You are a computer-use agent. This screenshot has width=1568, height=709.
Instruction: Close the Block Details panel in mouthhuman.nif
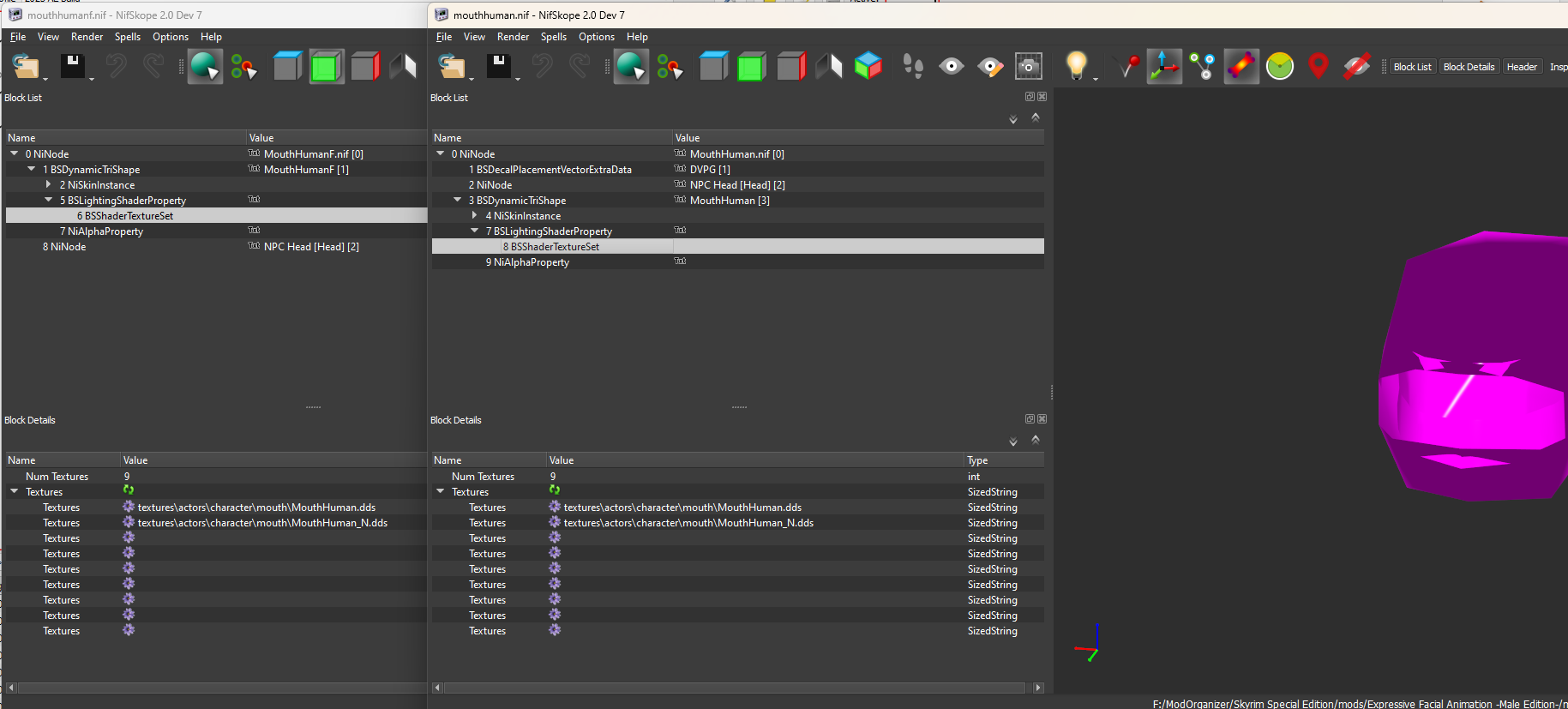point(1042,419)
